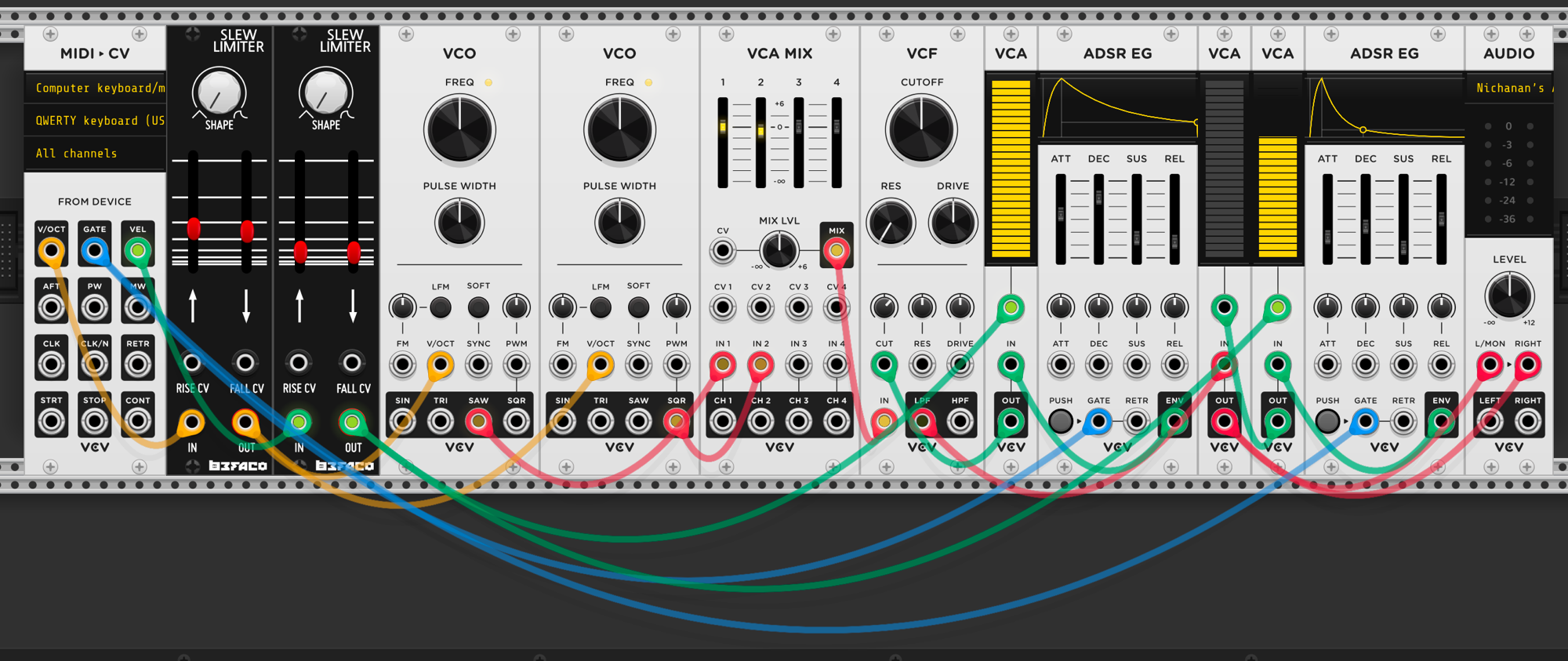Toggle the LFM switch on left VCO
This screenshot has width=1568, height=661.
tap(441, 307)
